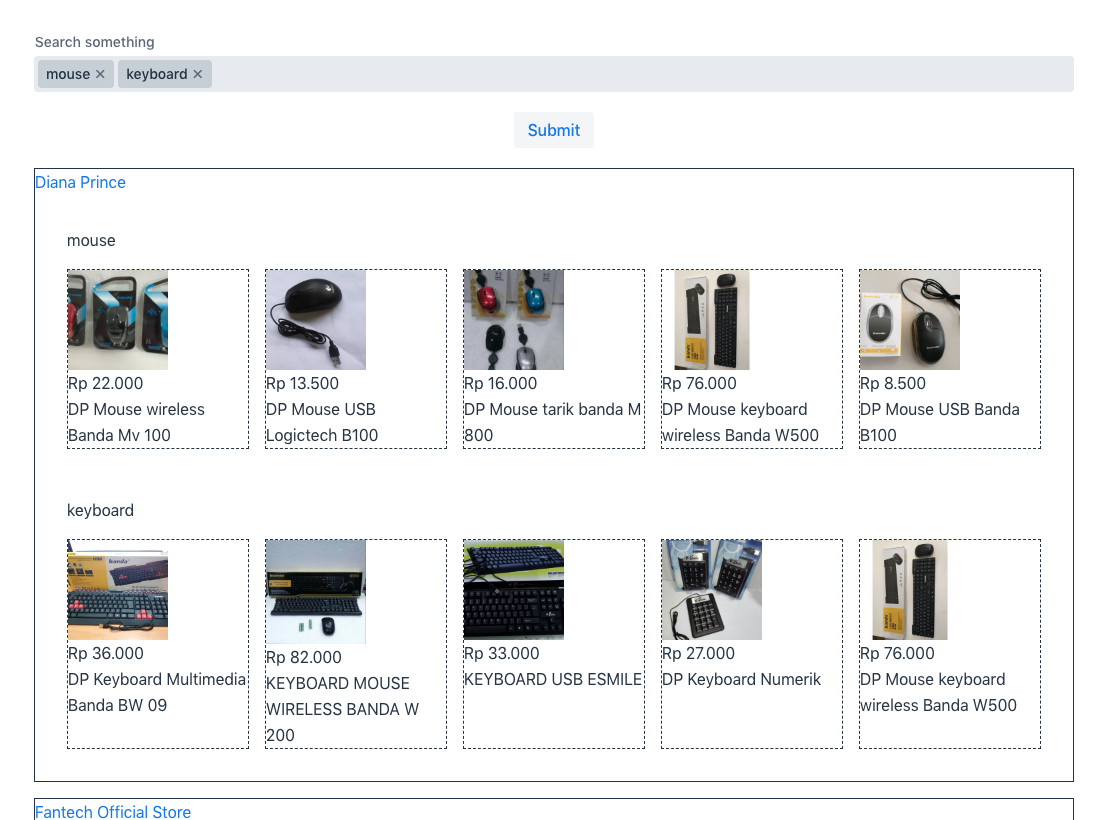
Task: Click the Rp 8.500 price
Action: pyautogui.click(x=892, y=384)
